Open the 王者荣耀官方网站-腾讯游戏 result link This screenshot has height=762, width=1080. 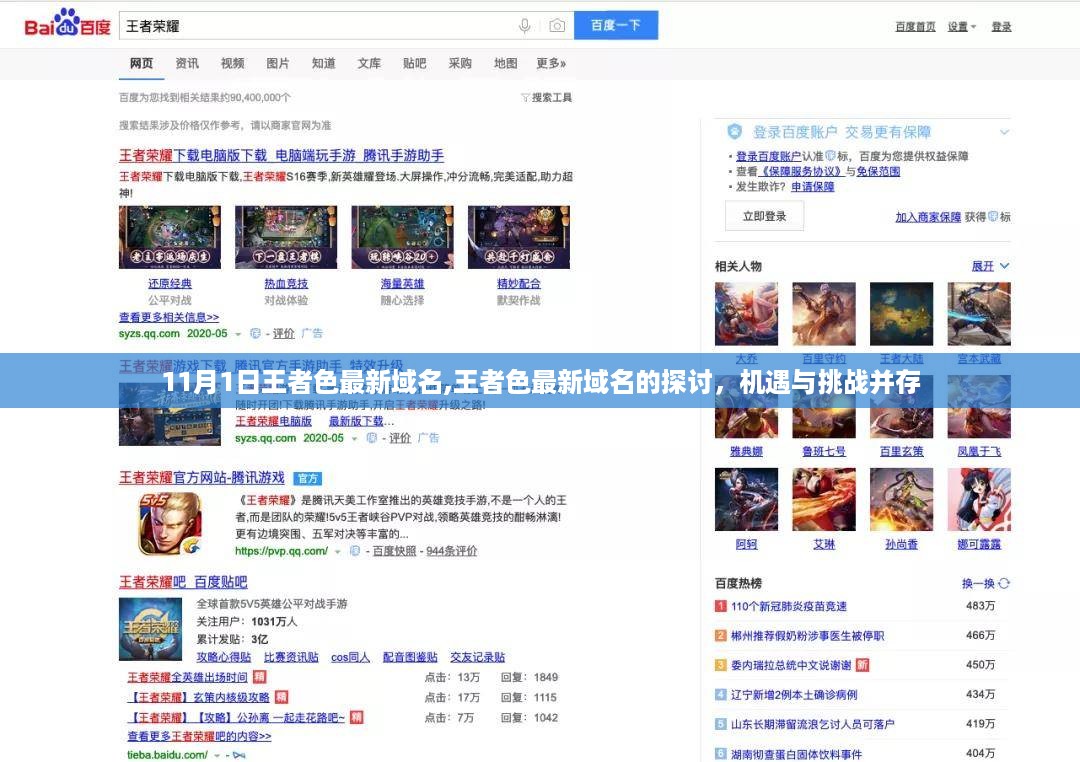[202, 478]
